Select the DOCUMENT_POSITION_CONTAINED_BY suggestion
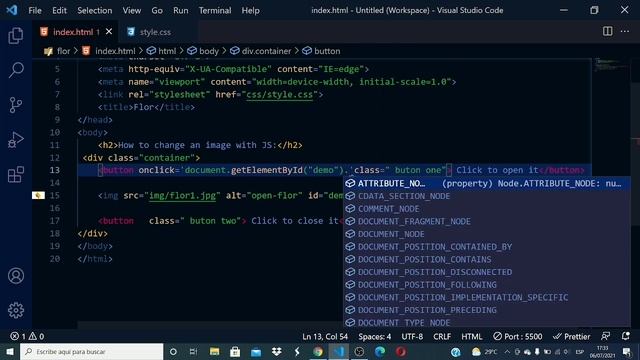 (487, 247)
